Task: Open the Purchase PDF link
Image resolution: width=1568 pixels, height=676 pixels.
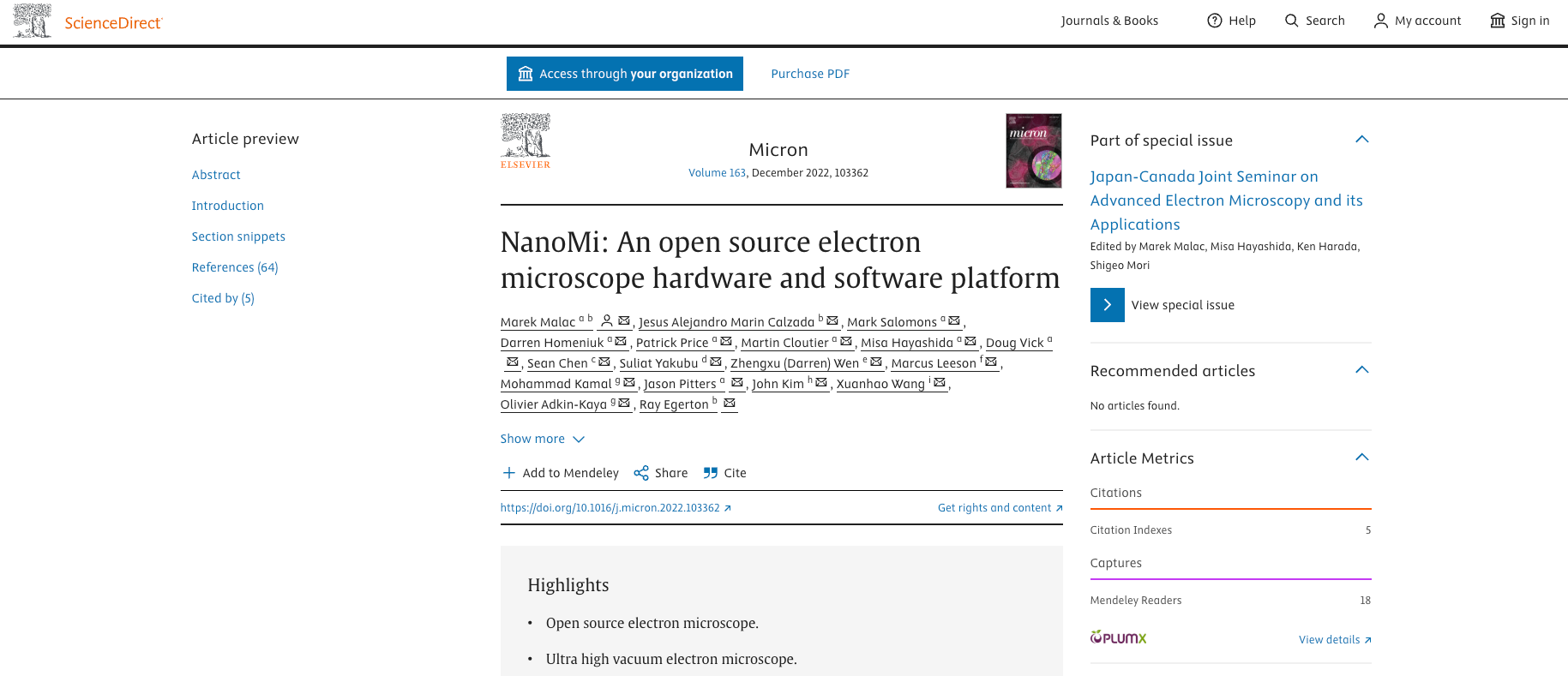Action: pos(810,74)
